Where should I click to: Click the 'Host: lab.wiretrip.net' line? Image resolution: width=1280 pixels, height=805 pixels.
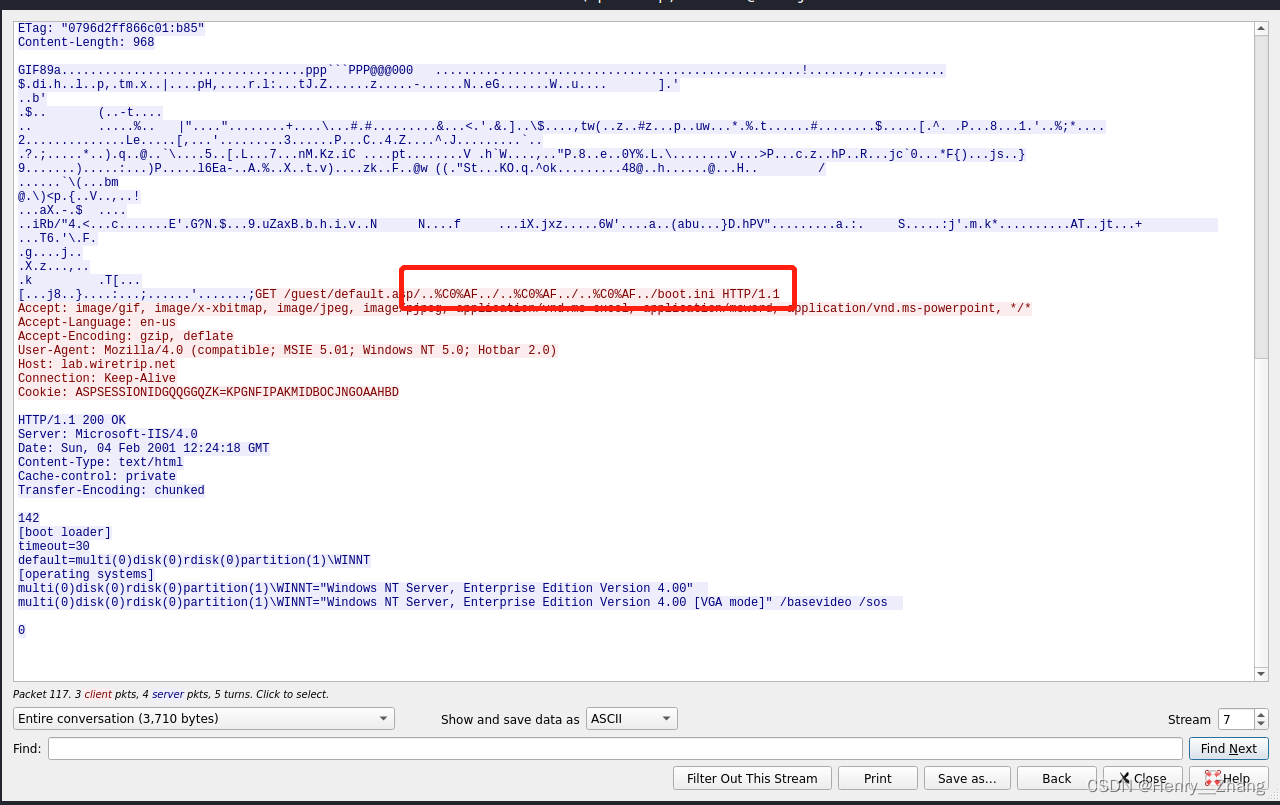[97, 364]
